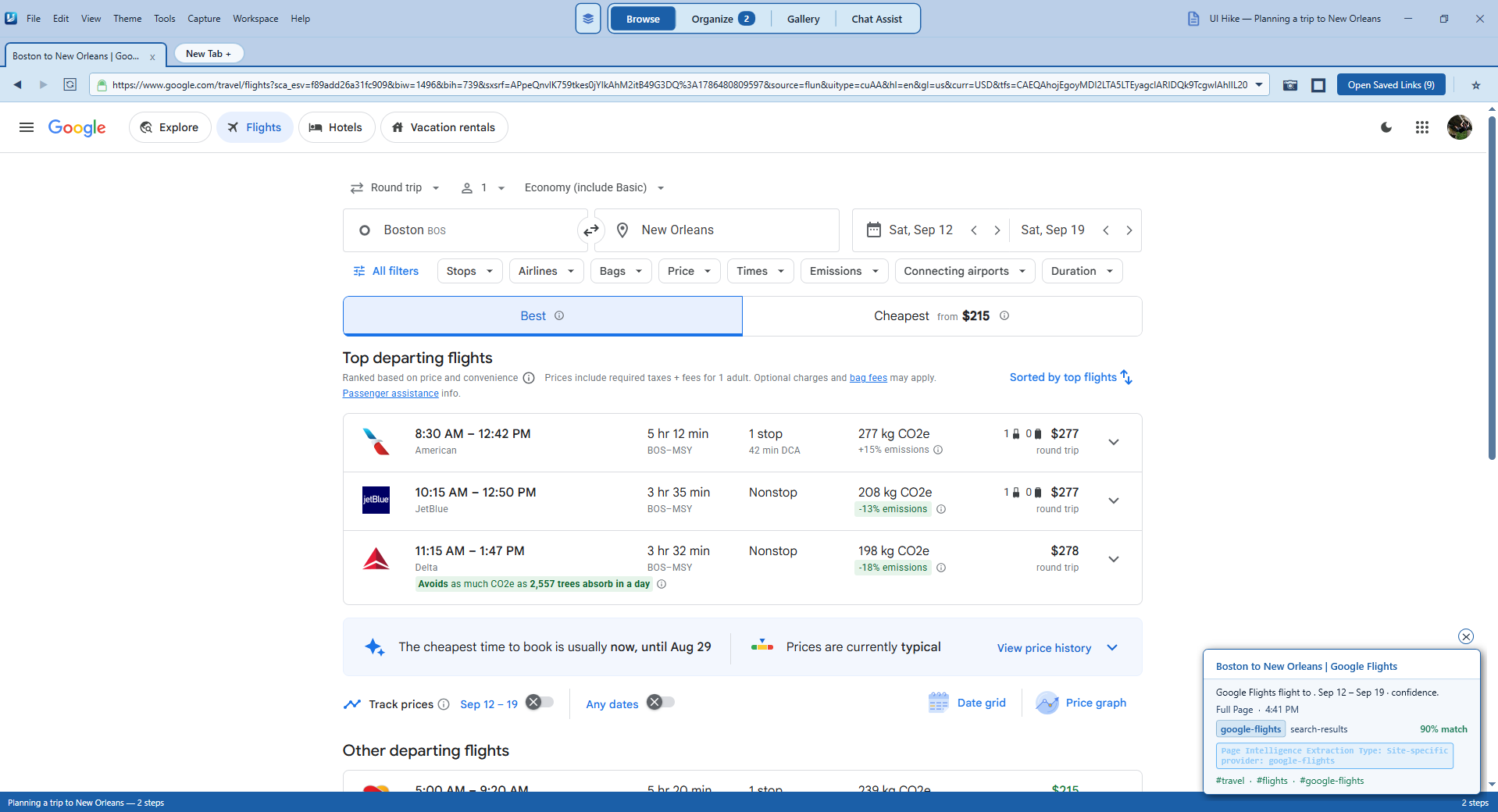Open the Round trip type dropdown
The image size is (1498, 812).
coord(395,187)
